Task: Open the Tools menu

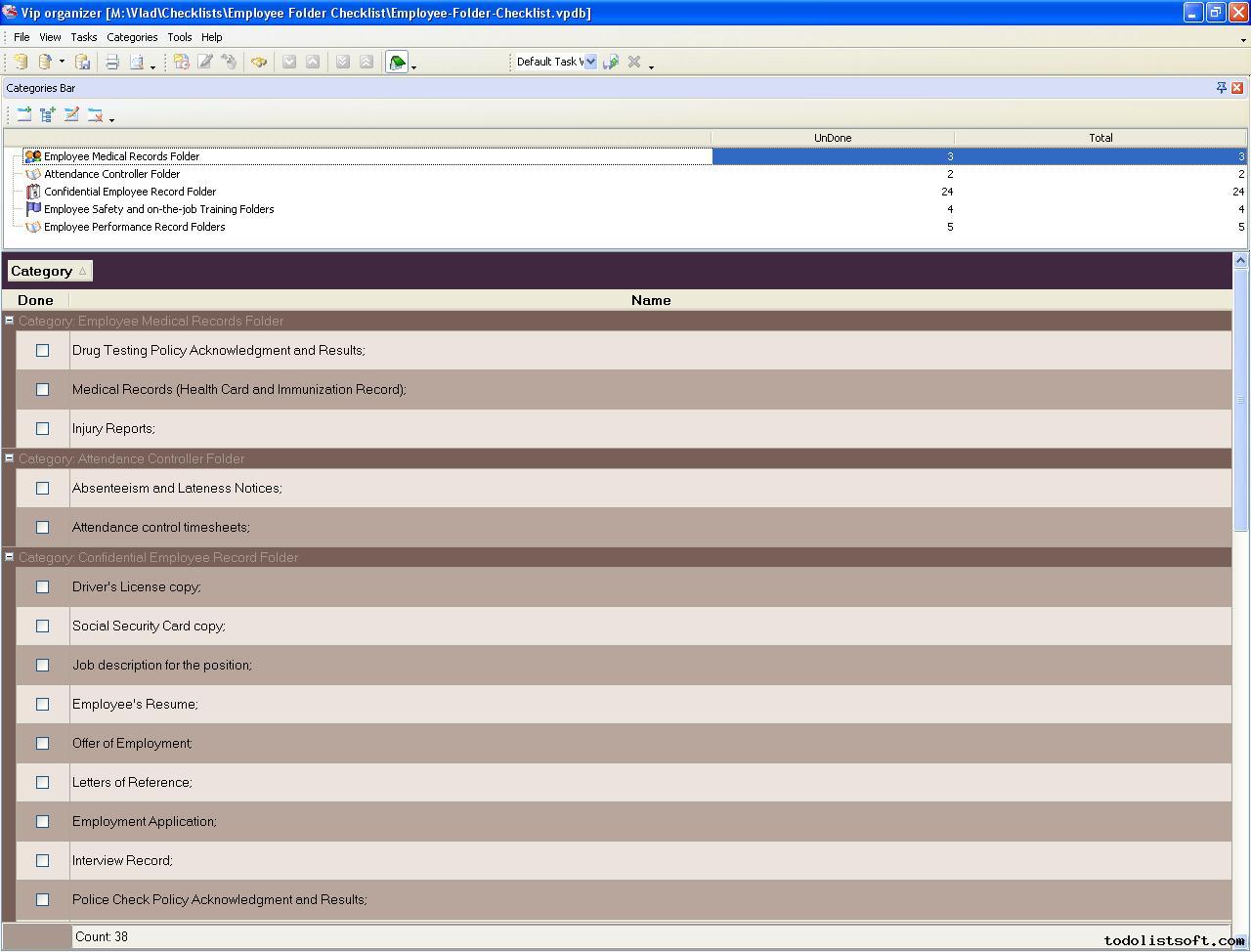Action: click(179, 37)
